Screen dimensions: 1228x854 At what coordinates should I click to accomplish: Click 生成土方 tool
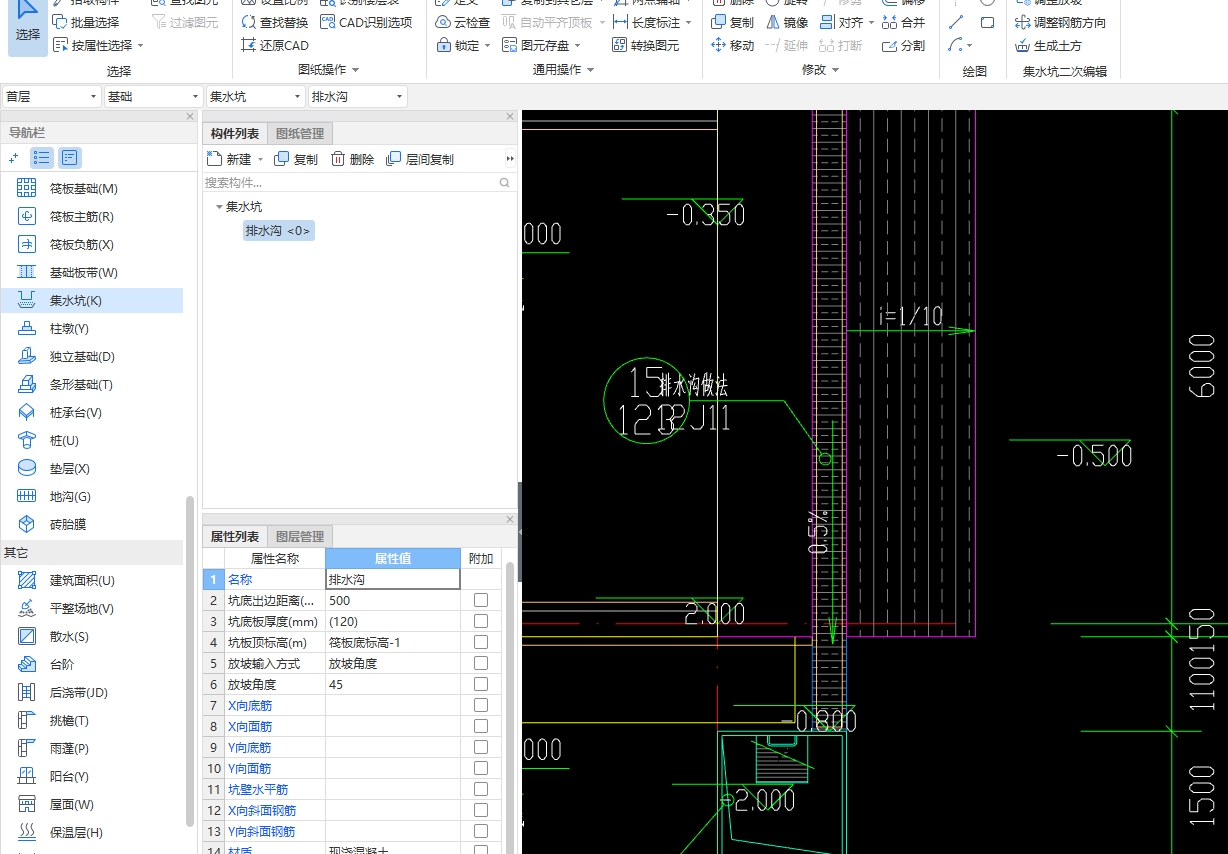click(x=1048, y=45)
